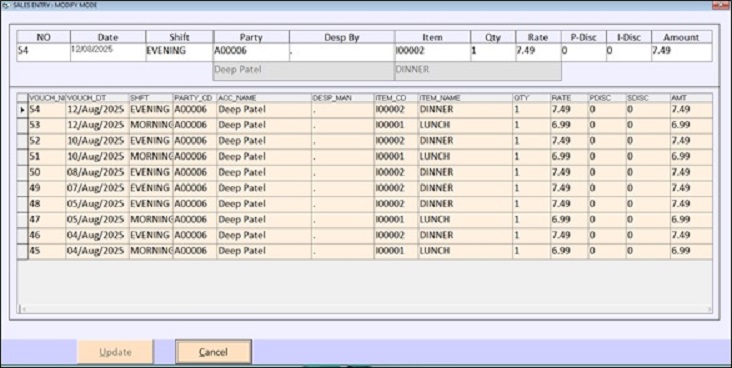
Task: Click the PARTY_CD column header
Action: 195,98
